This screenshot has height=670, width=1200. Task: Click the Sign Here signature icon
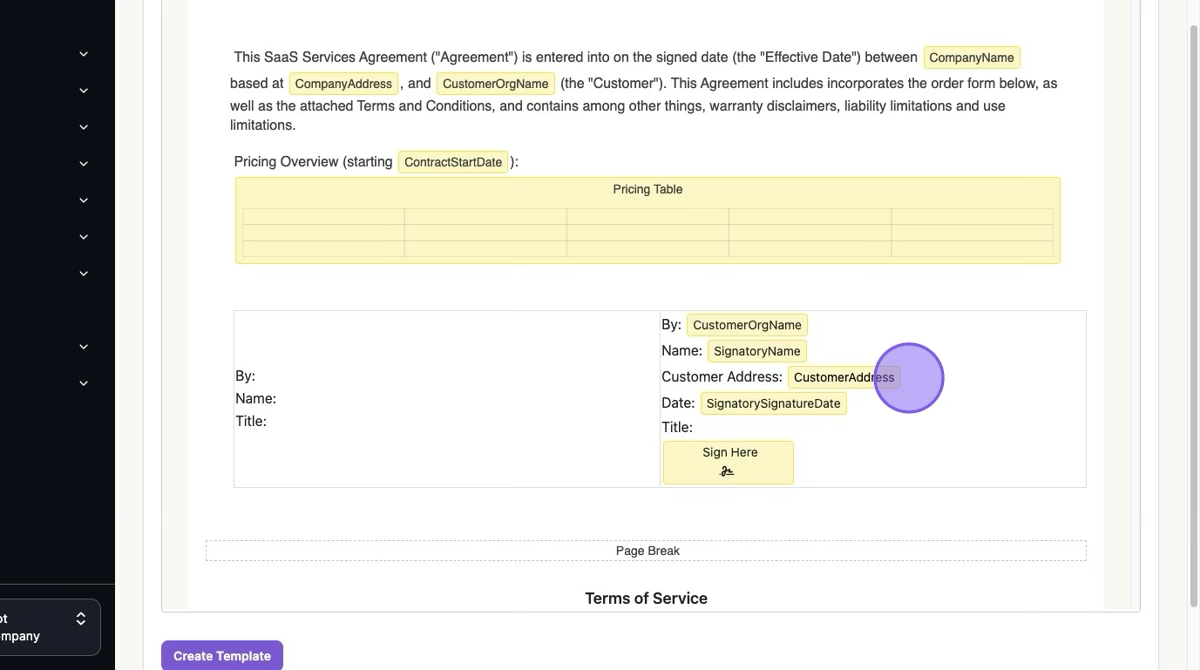(x=727, y=471)
